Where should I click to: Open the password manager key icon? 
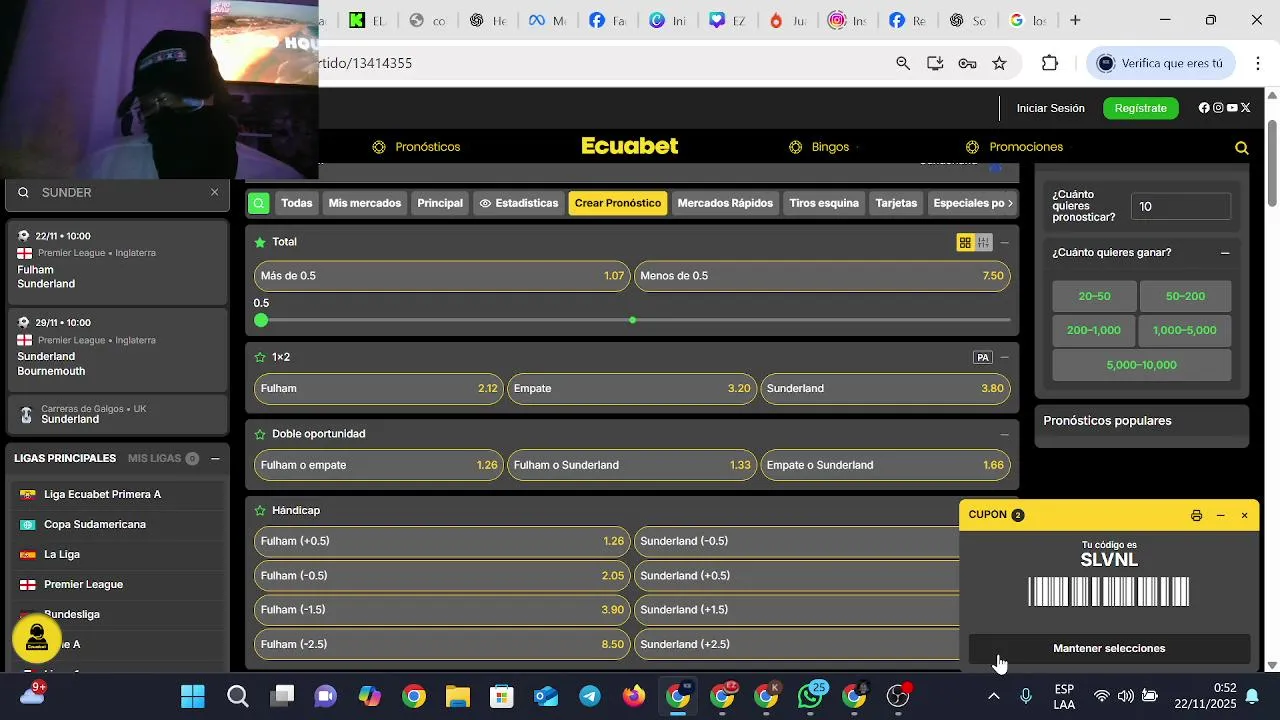click(x=967, y=63)
